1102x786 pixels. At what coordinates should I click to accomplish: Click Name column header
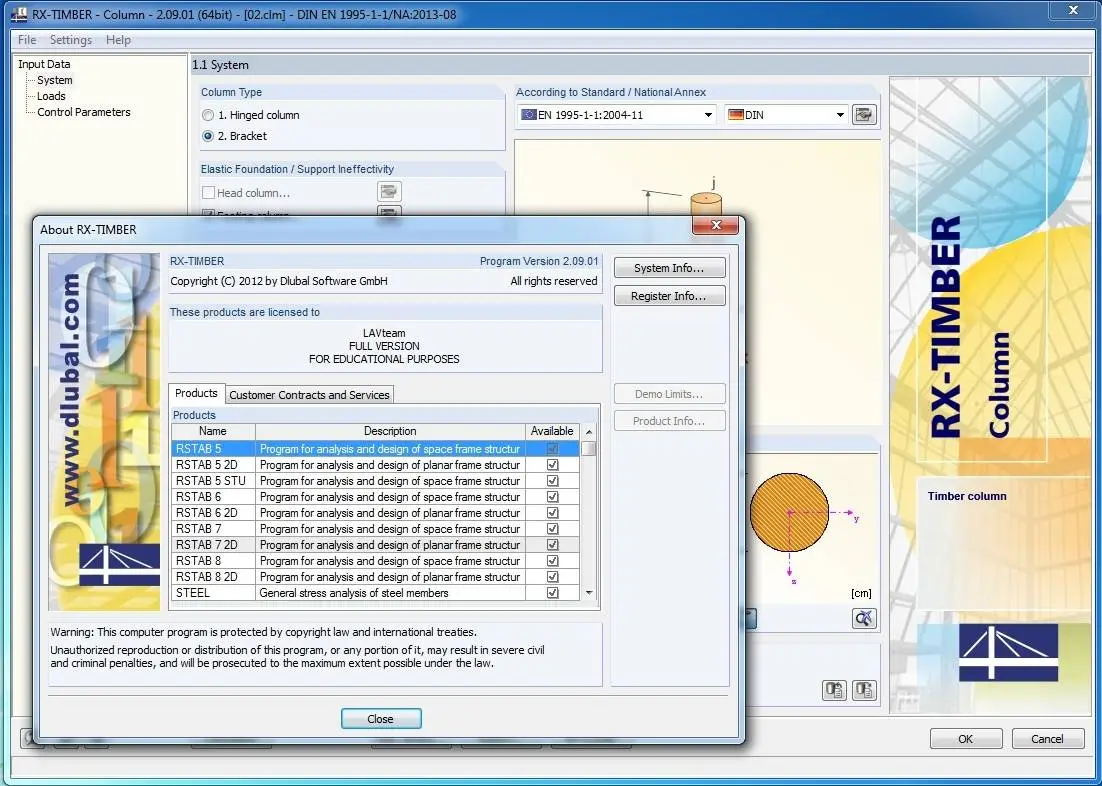213,431
